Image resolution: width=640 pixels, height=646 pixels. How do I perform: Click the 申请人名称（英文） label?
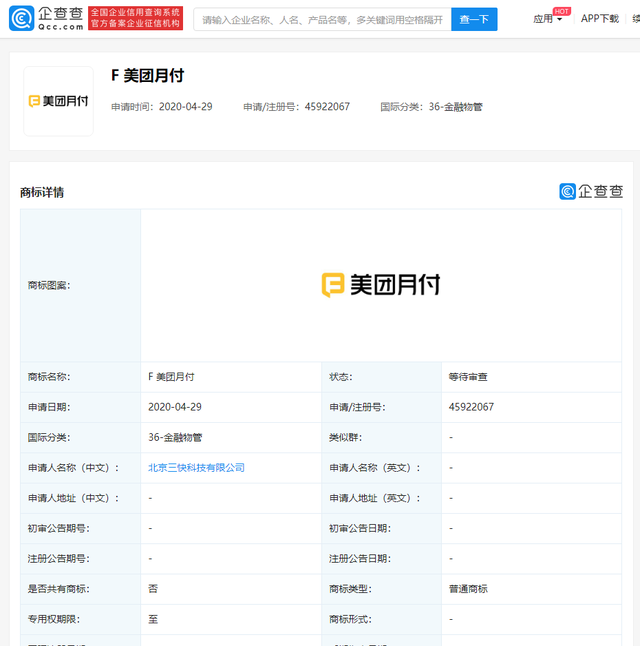click(x=375, y=468)
